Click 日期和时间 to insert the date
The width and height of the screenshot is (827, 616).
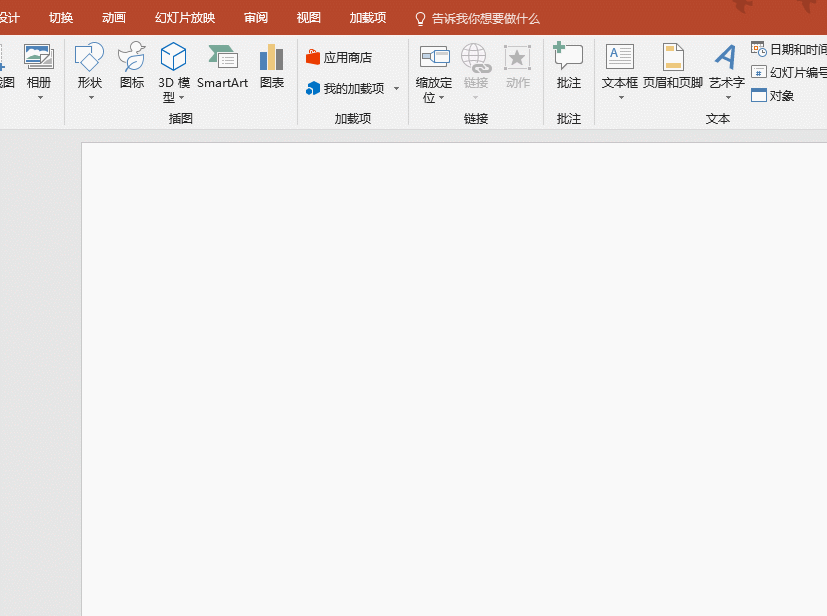tap(790, 49)
